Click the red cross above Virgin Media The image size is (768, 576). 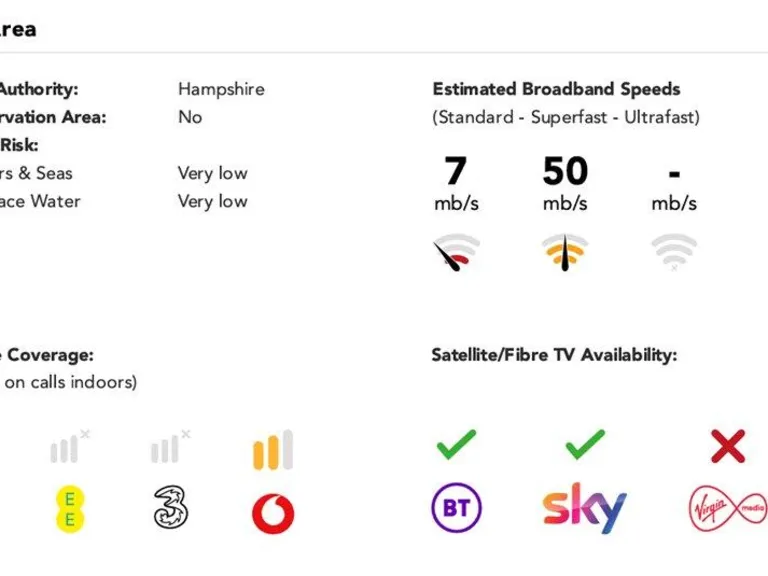coord(727,446)
